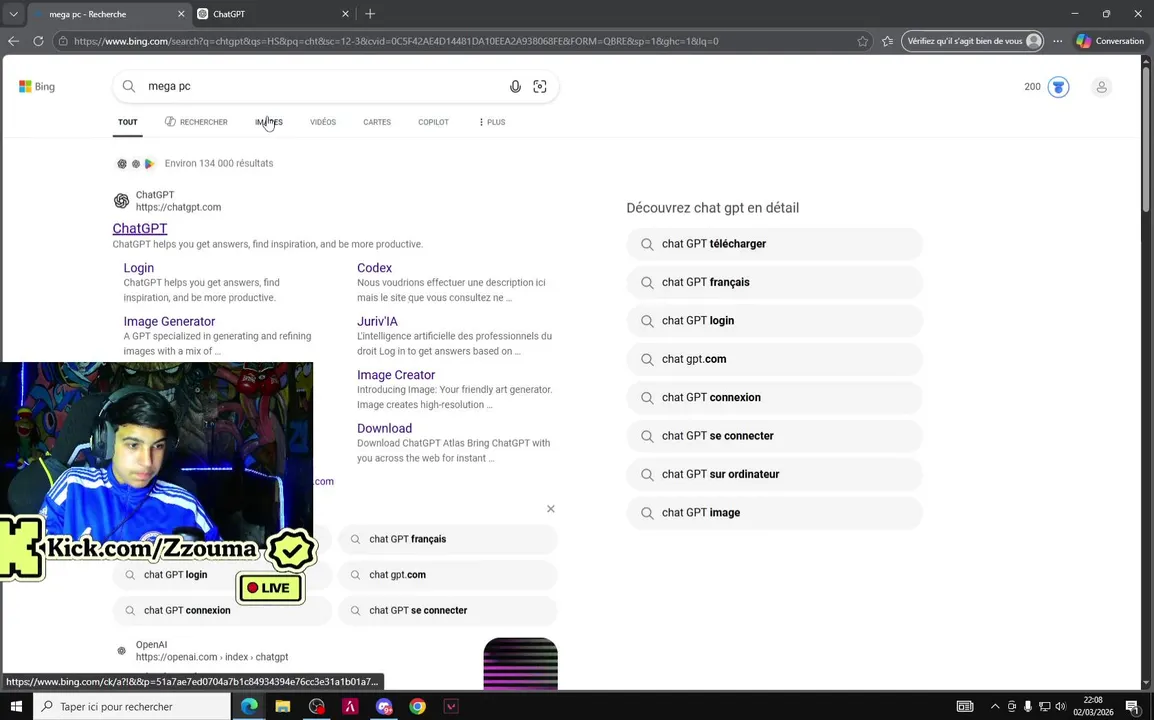Switch to the VIDÉOS tab
Screen dimensions: 1154x720
[322, 122]
